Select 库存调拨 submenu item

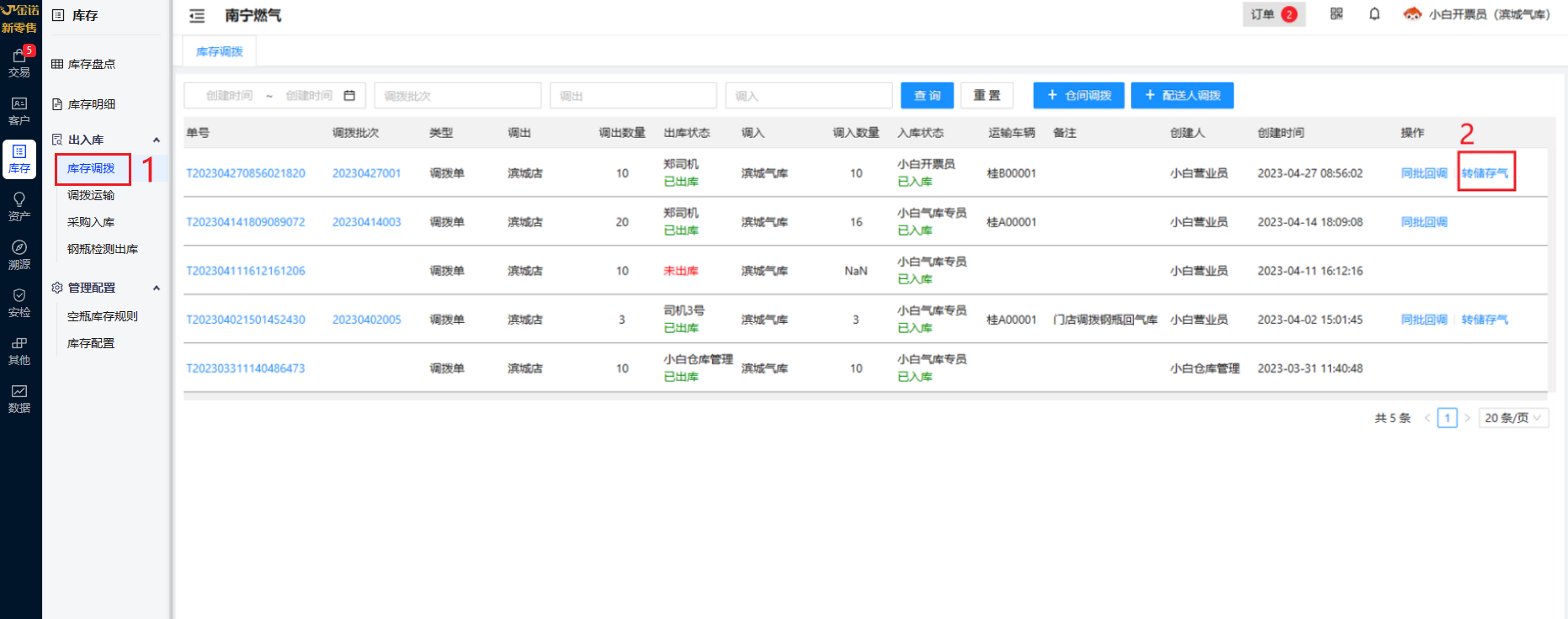(x=91, y=168)
